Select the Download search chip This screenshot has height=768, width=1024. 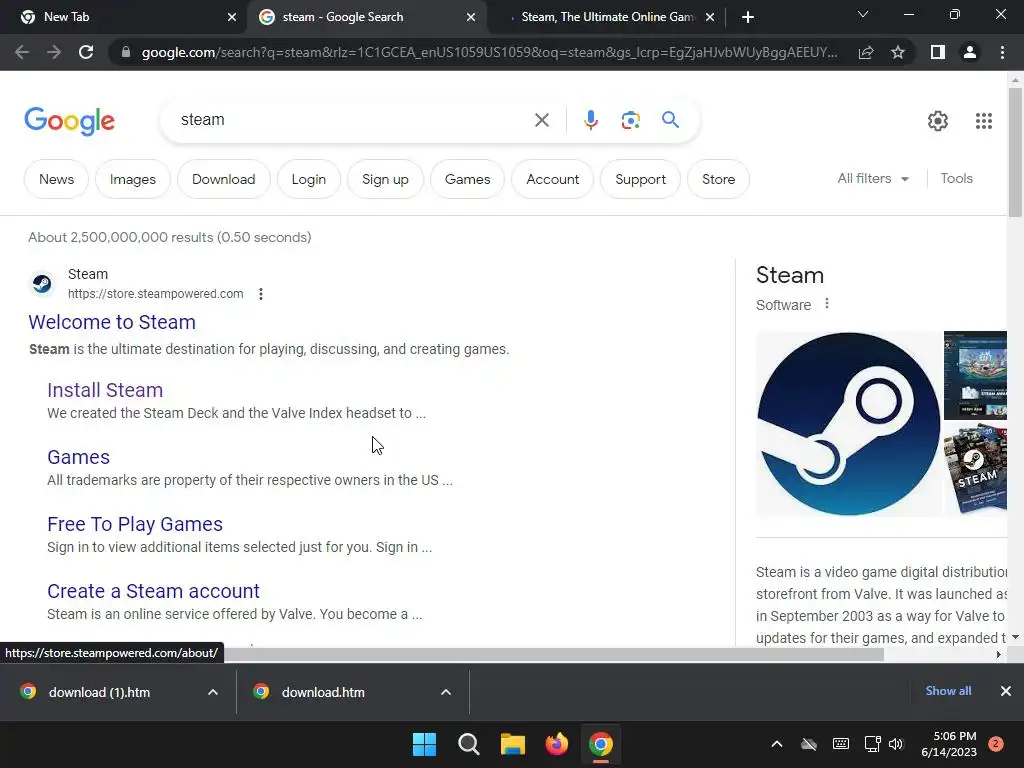pos(223,179)
